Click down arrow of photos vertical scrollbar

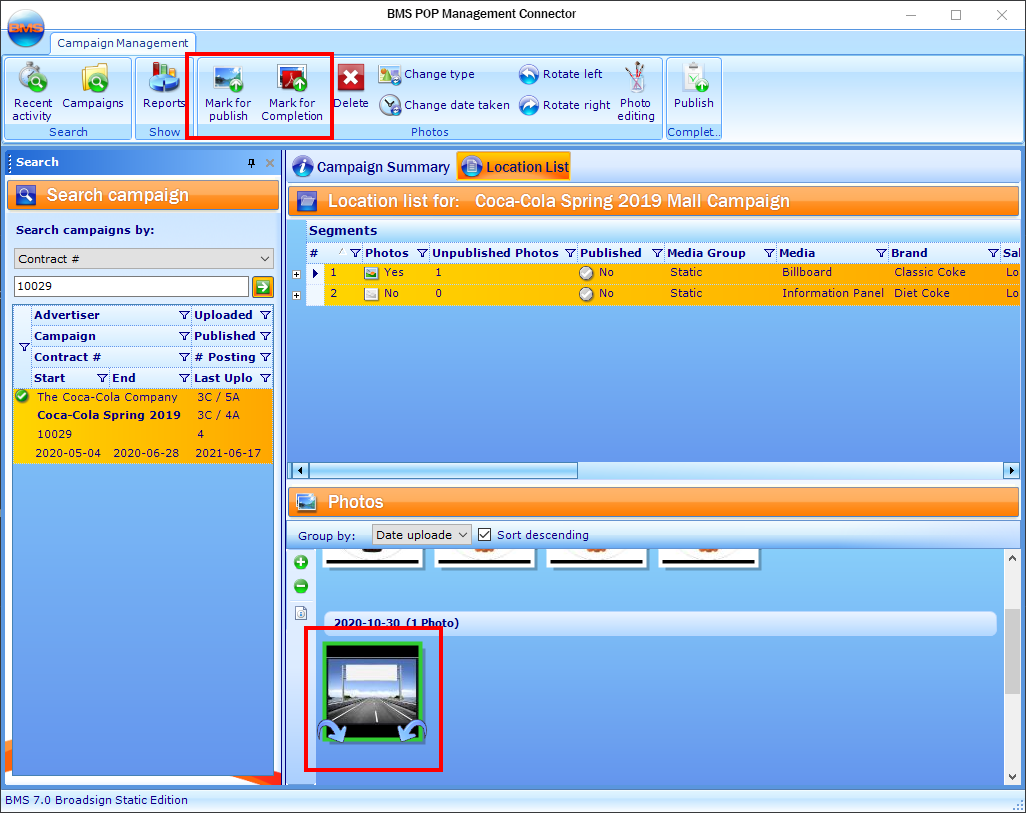[1012, 777]
